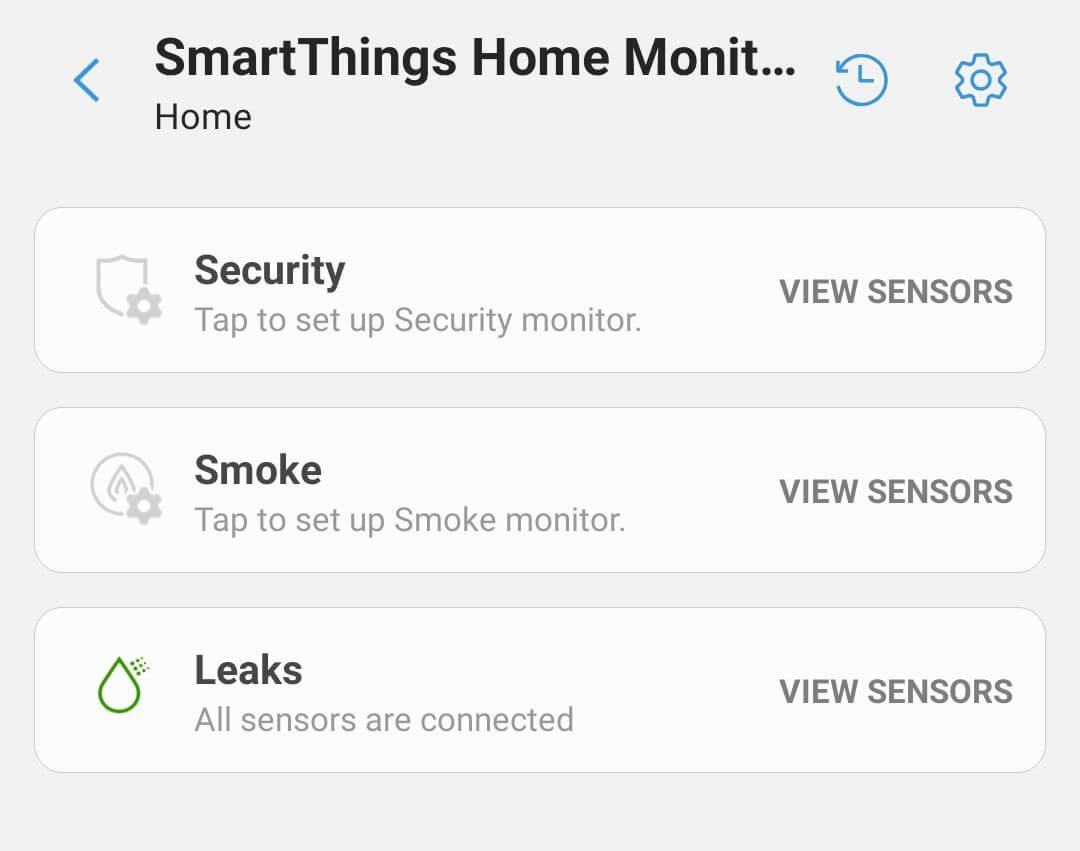Open Home Monitor settings gear
The width and height of the screenshot is (1080, 851).
point(980,79)
